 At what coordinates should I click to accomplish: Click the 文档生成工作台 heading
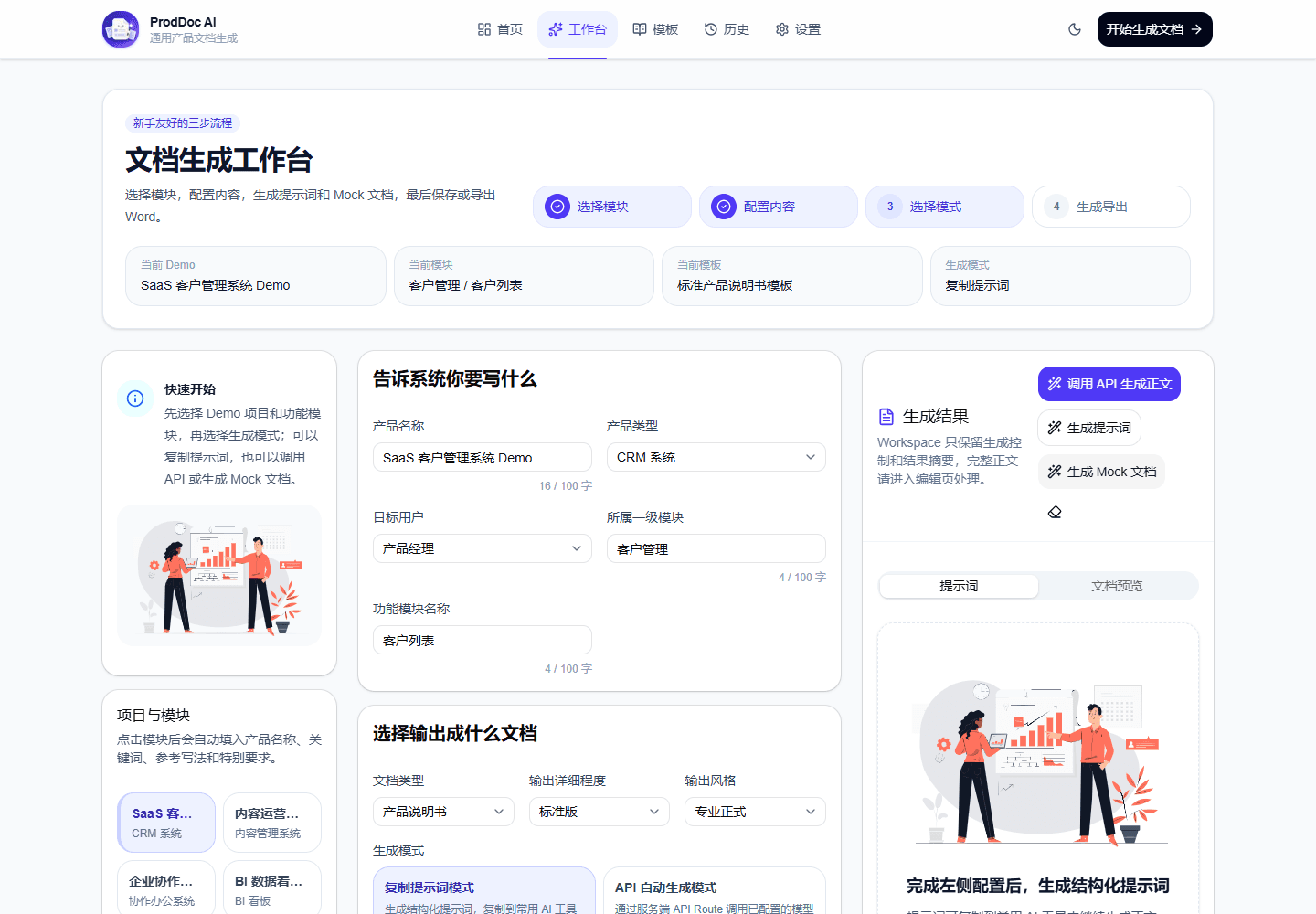pos(219,160)
